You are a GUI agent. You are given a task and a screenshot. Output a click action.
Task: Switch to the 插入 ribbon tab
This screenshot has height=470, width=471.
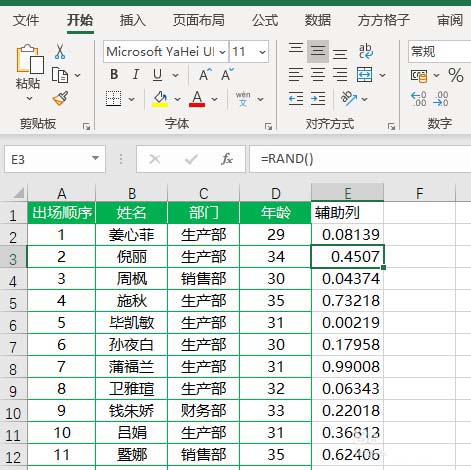point(133,20)
